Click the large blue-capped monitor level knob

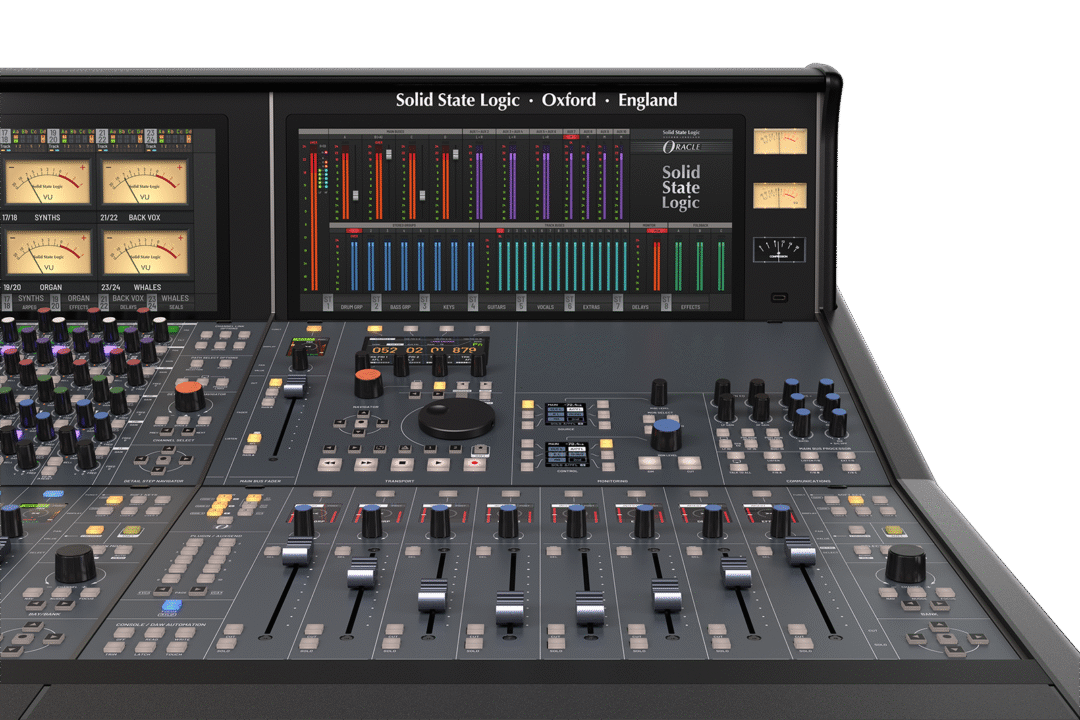click(666, 435)
